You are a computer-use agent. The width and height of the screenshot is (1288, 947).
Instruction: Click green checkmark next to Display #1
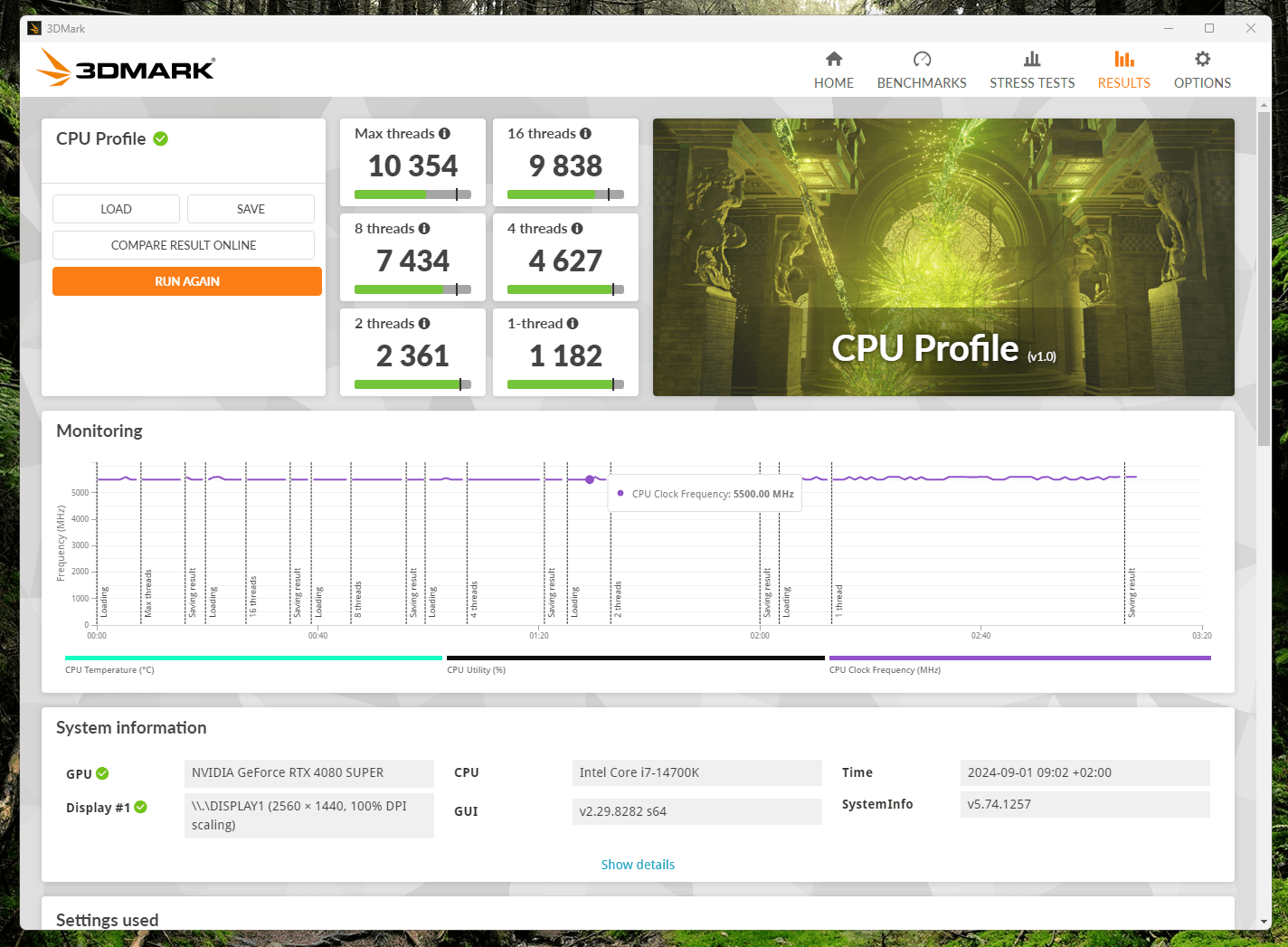(x=140, y=807)
